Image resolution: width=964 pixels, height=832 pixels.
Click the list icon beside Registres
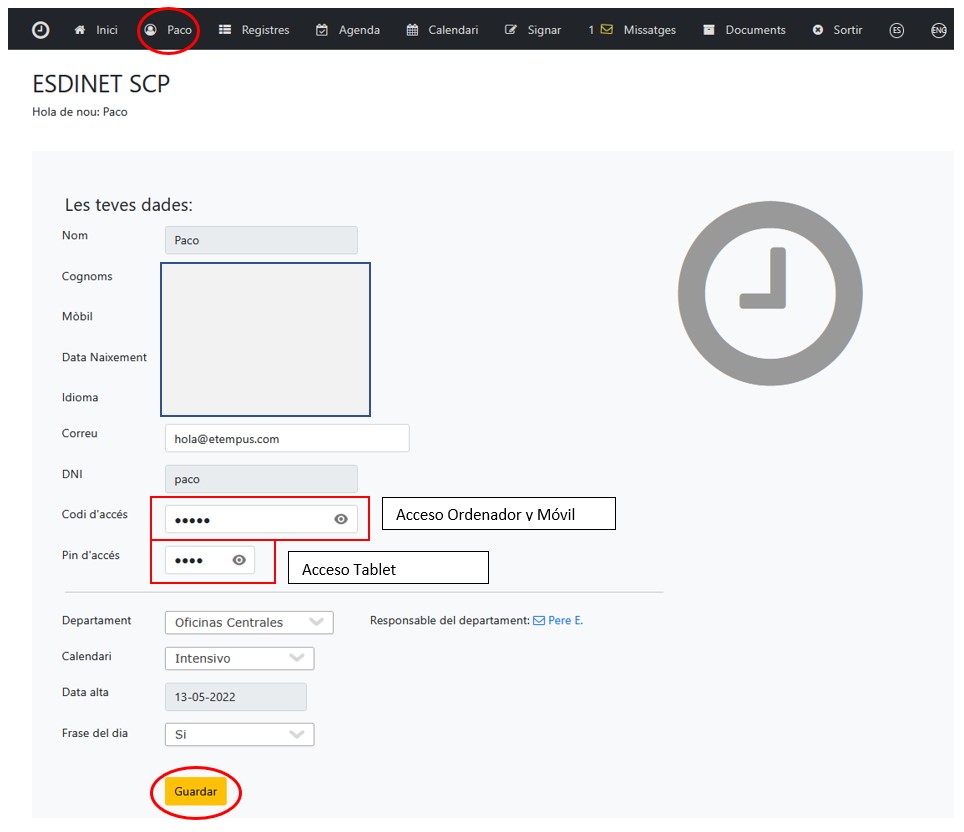(x=225, y=30)
